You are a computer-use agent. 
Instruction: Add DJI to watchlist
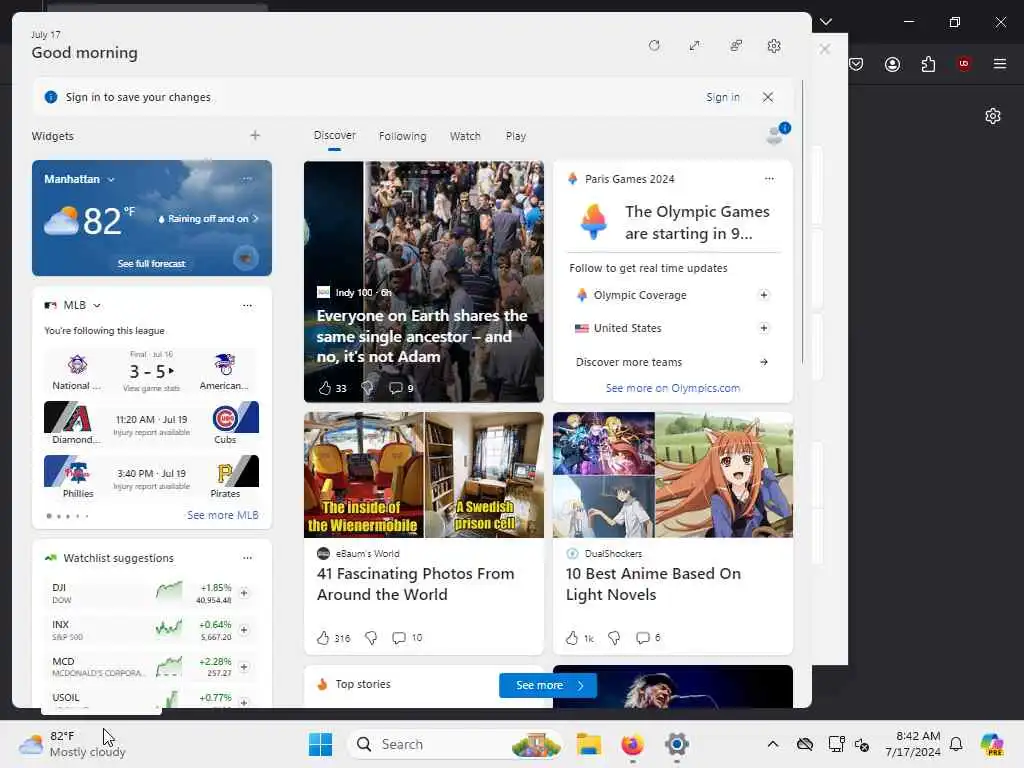coord(244,593)
